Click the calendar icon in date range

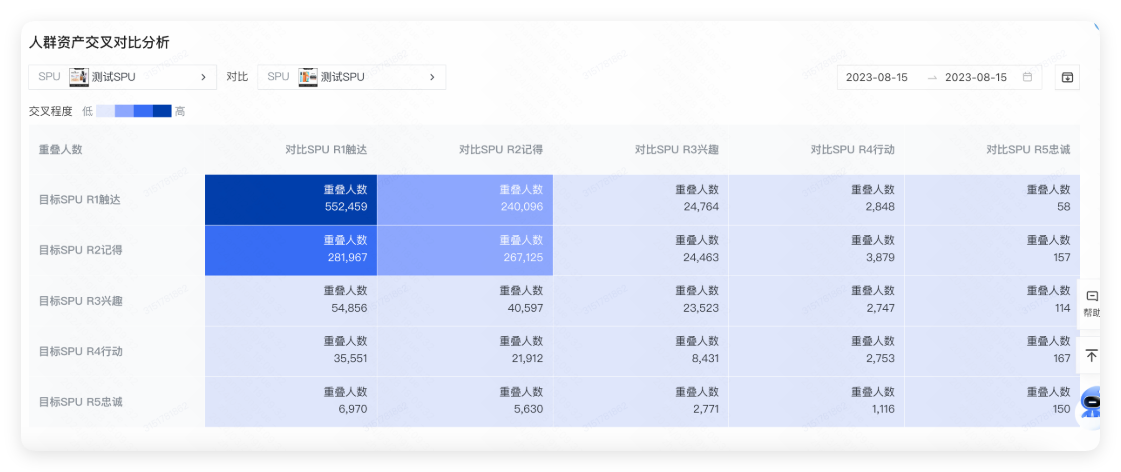tap(1027, 77)
